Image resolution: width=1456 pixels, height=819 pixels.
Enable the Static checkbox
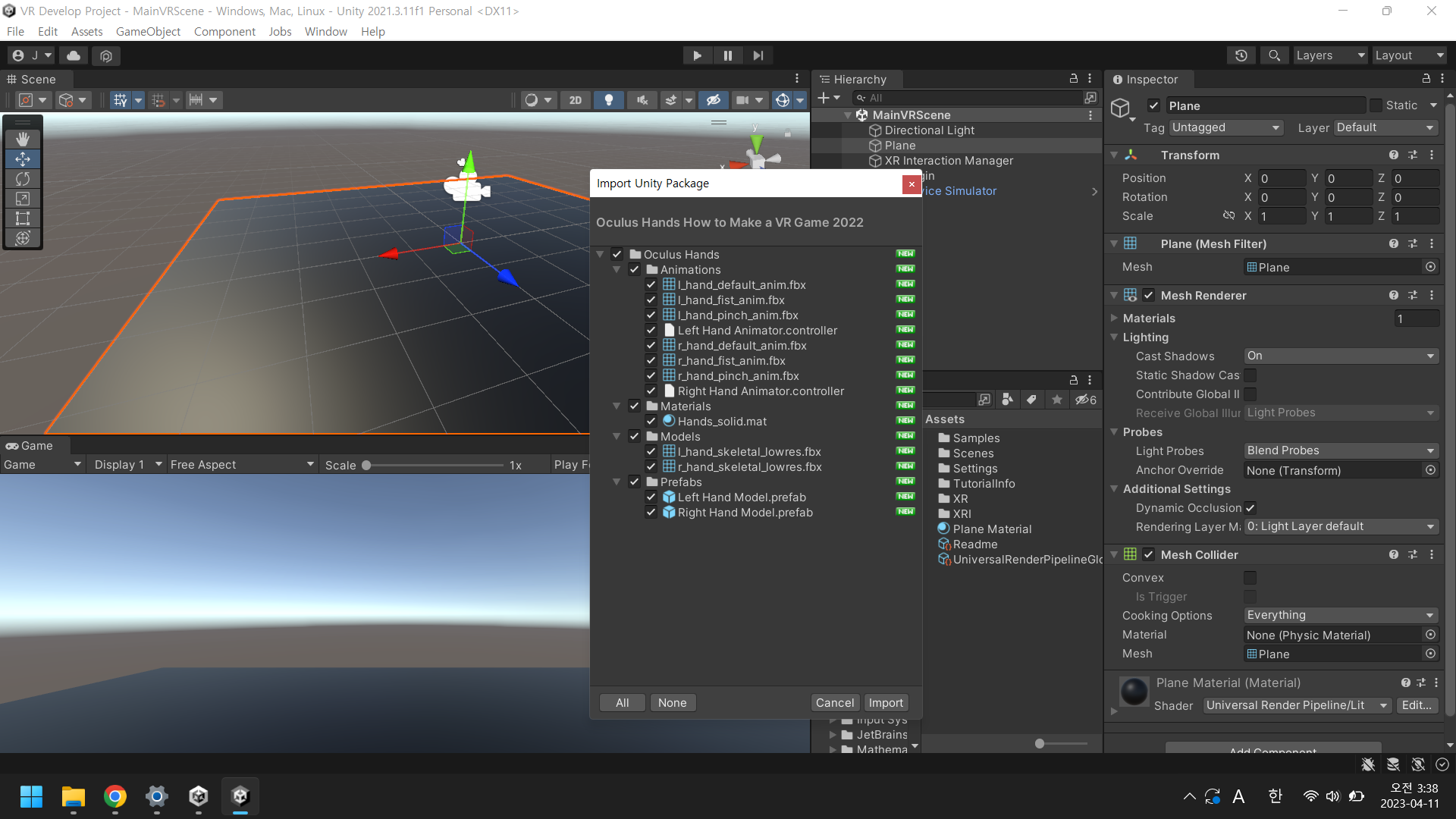pyautogui.click(x=1376, y=105)
